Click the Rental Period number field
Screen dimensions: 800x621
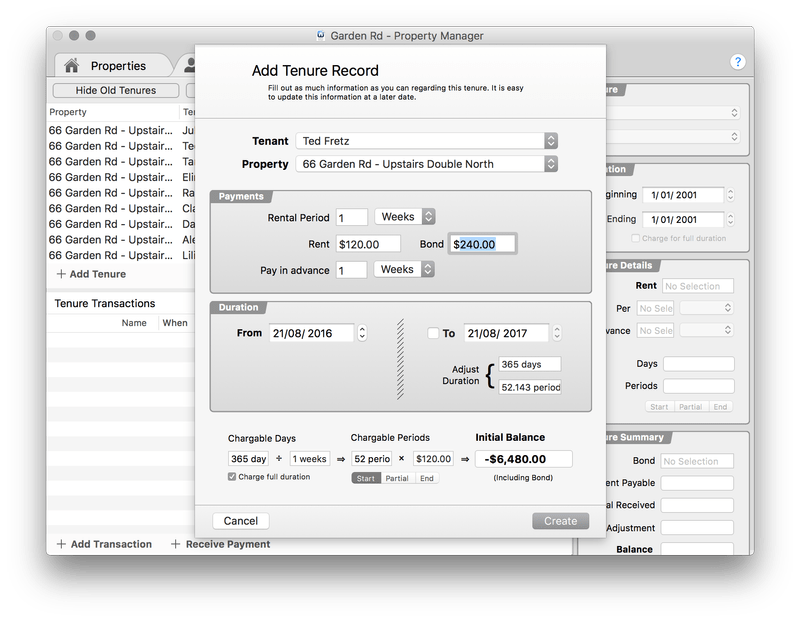click(352, 217)
